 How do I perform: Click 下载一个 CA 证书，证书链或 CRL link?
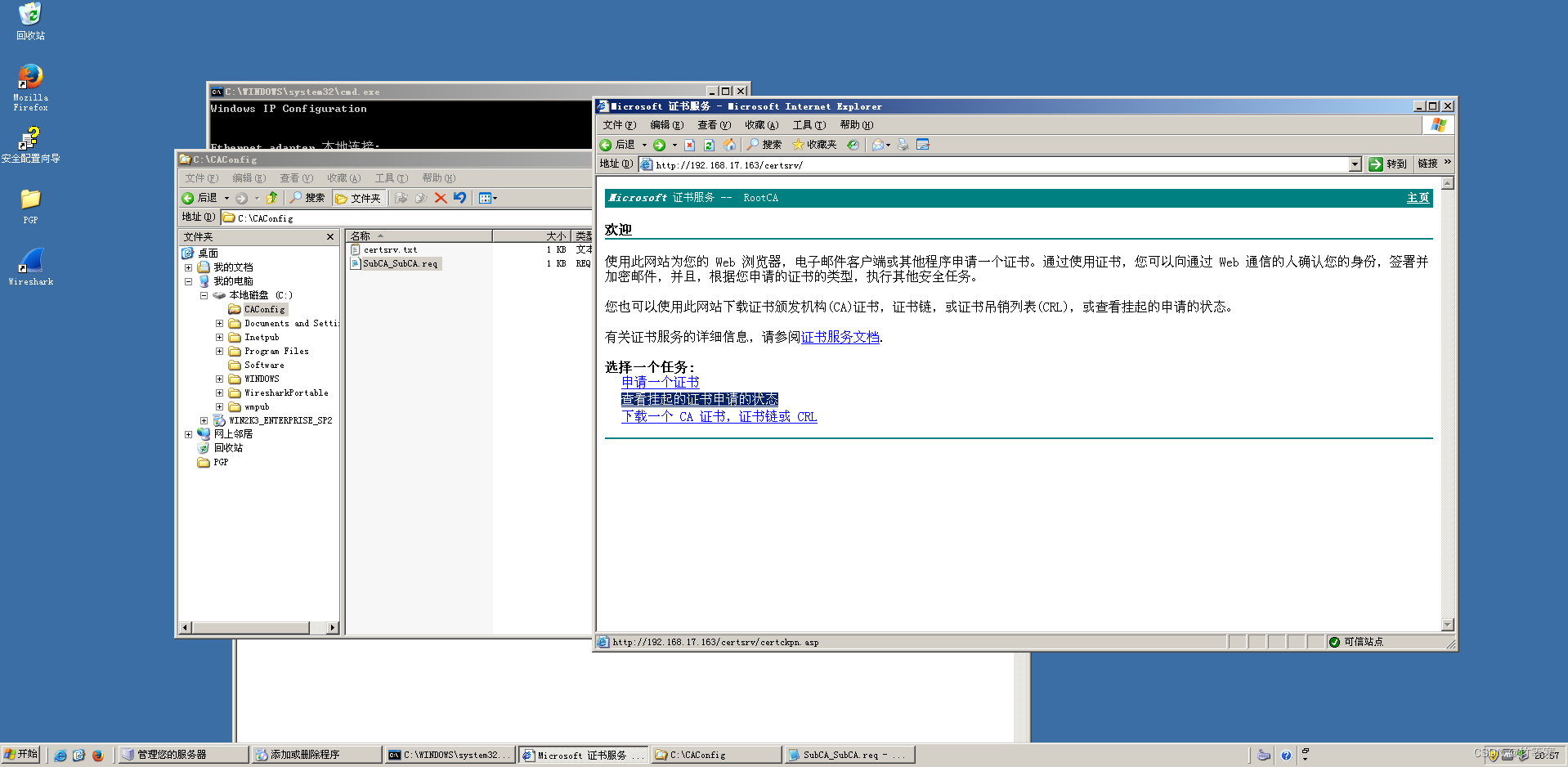click(x=719, y=416)
